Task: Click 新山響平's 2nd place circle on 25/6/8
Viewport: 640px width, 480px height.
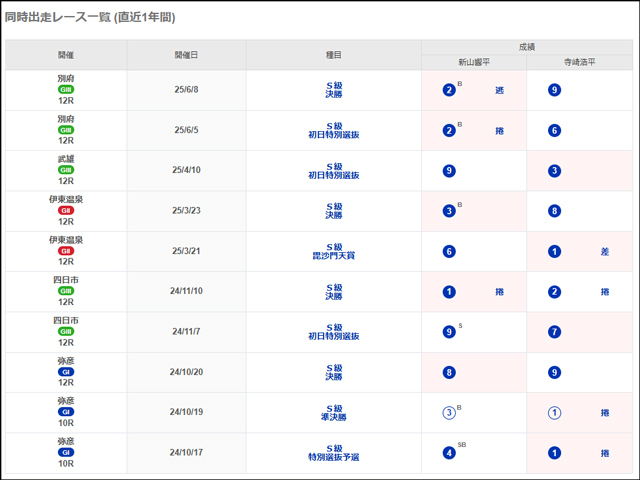Action: coord(449,90)
